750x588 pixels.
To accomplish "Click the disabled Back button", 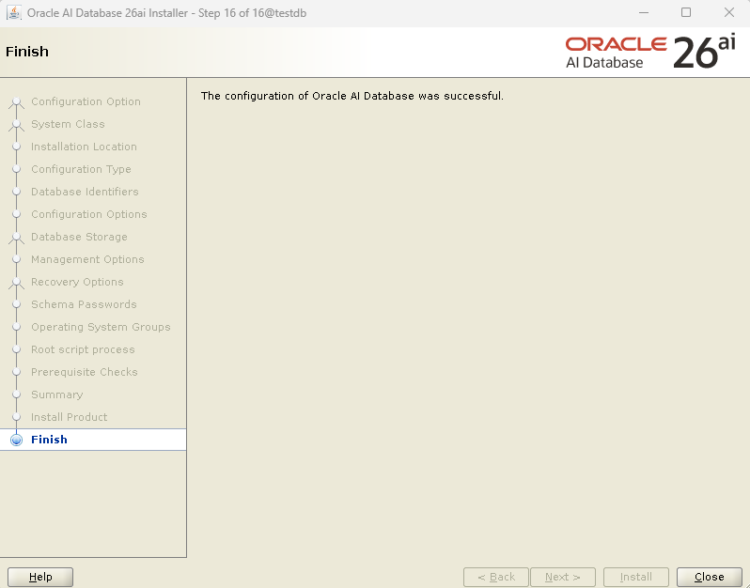I will 496,577.
